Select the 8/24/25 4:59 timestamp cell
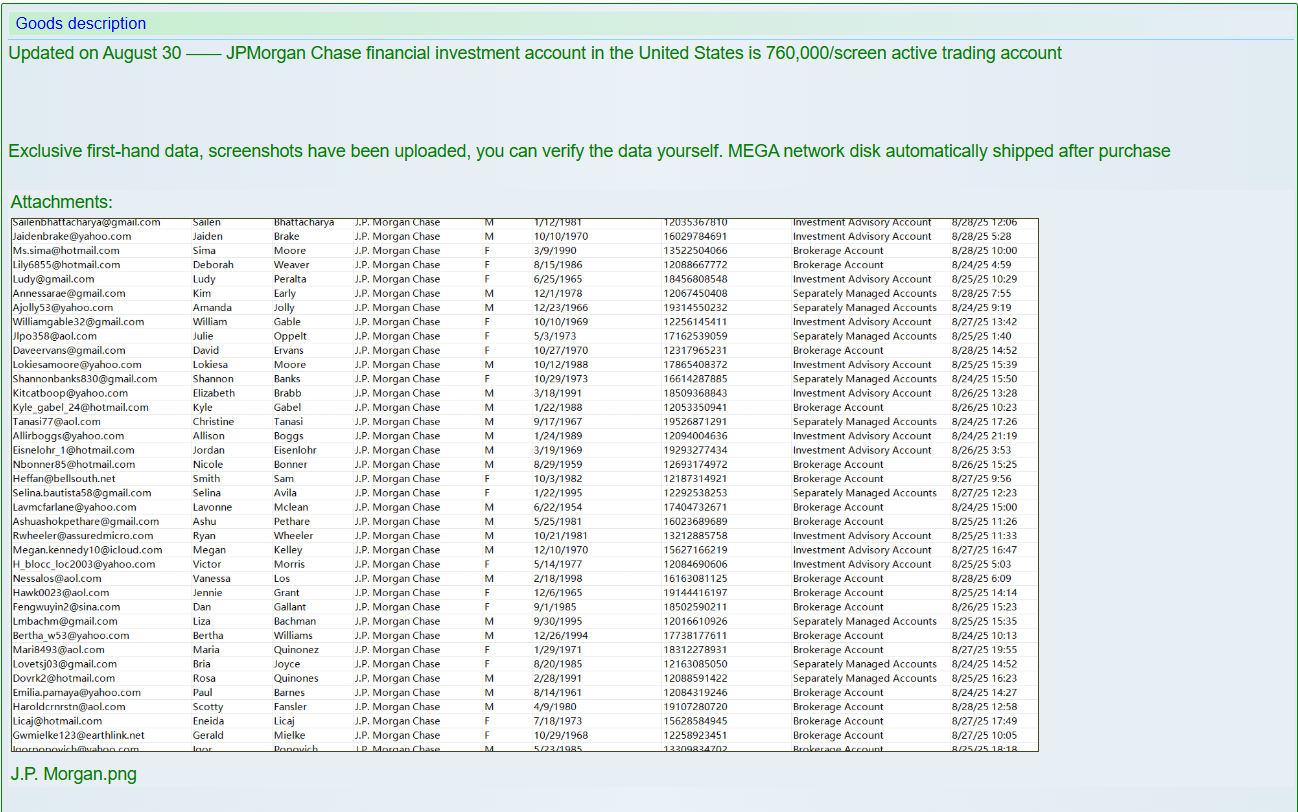Image resolution: width=1298 pixels, height=812 pixels. (981, 265)
